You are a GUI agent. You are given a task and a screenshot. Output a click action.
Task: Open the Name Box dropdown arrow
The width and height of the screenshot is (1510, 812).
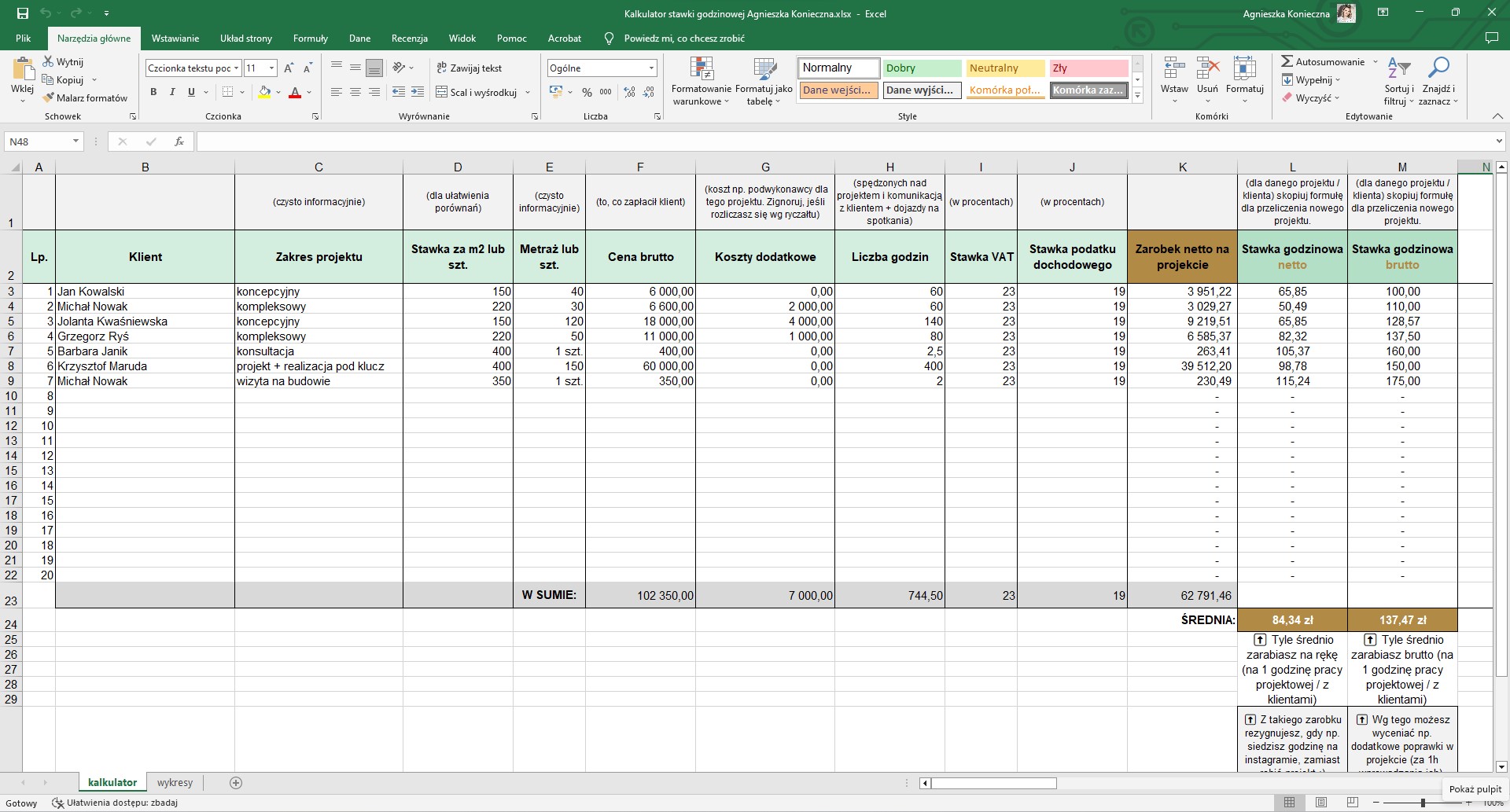(75, 141)
